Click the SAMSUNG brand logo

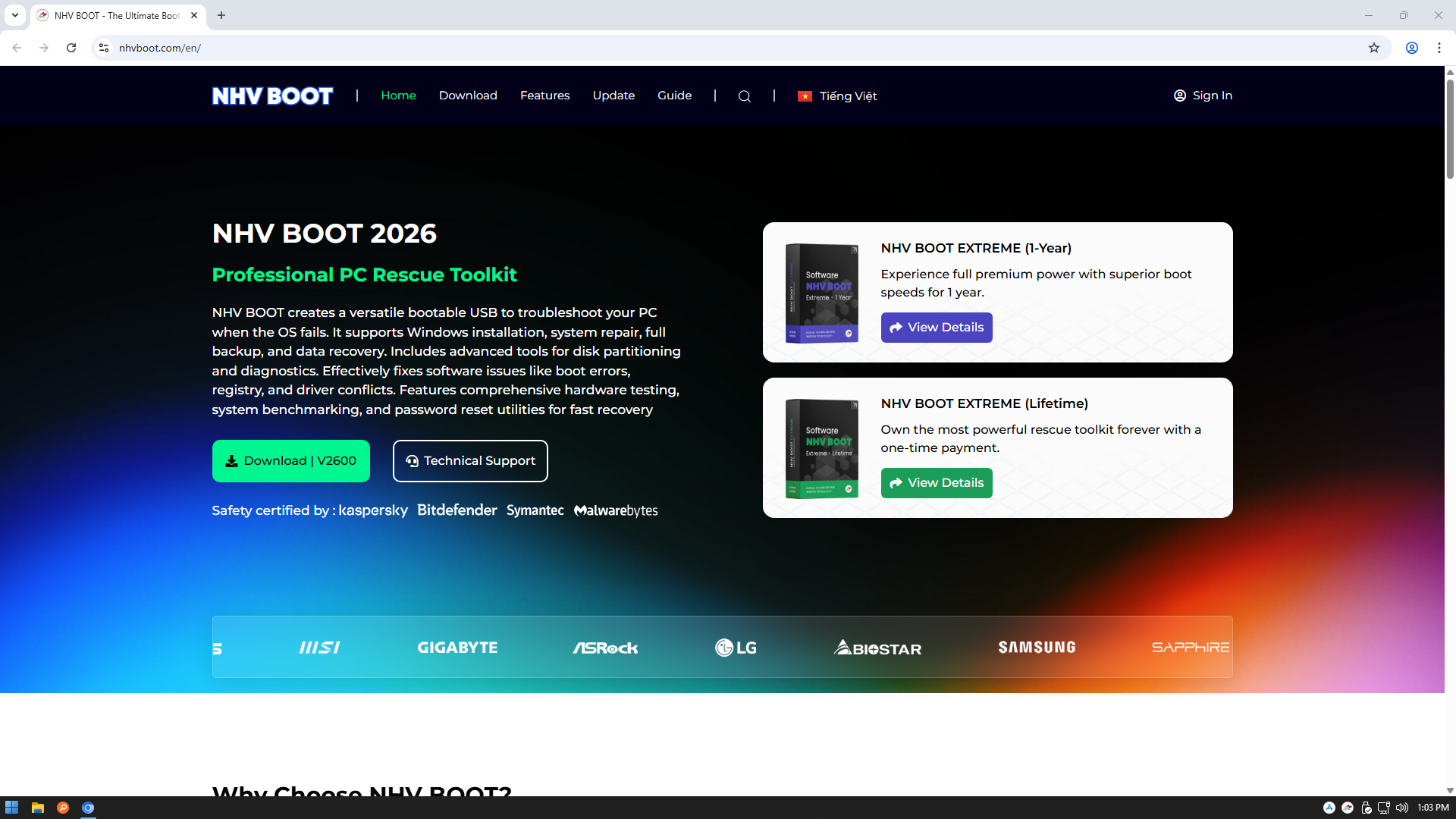pos(1037,648)
